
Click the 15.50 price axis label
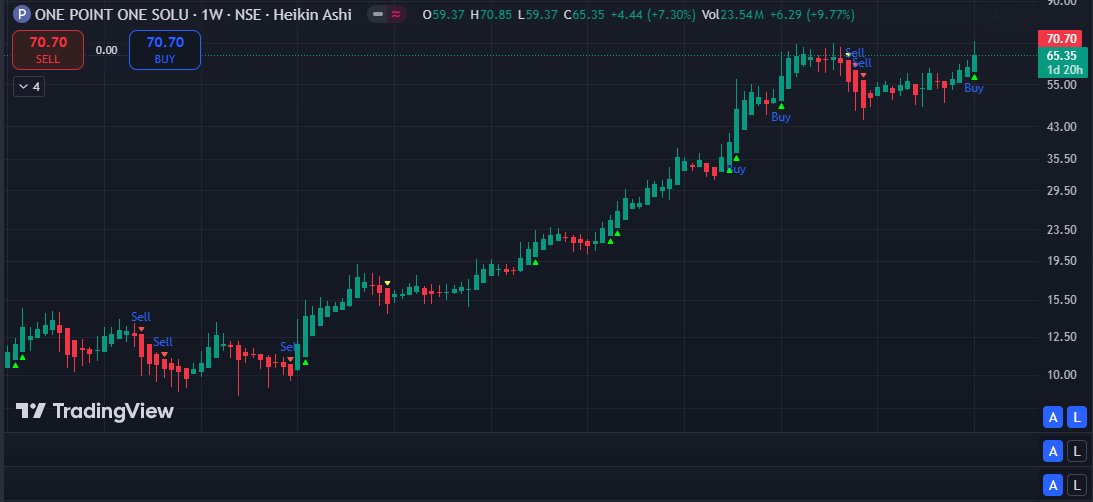pyautogui.click(x=1062, y=300)
